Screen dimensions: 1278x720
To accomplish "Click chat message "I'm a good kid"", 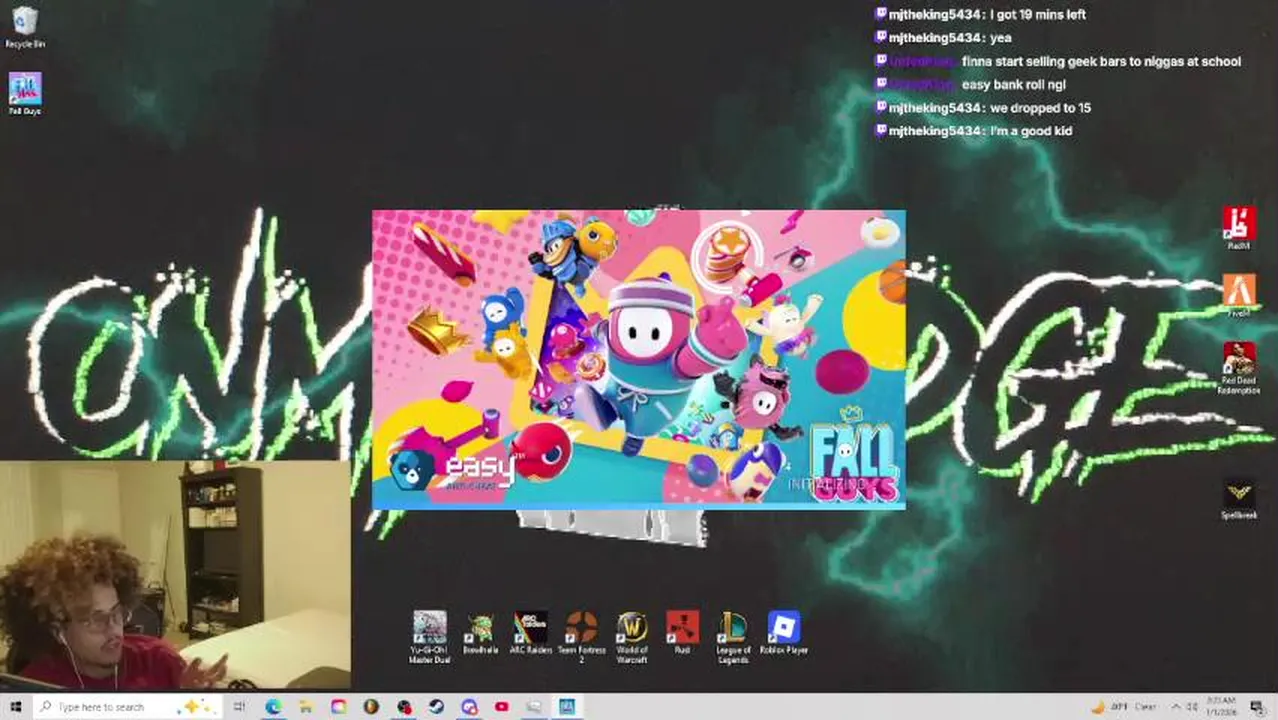I will 1031,131.
